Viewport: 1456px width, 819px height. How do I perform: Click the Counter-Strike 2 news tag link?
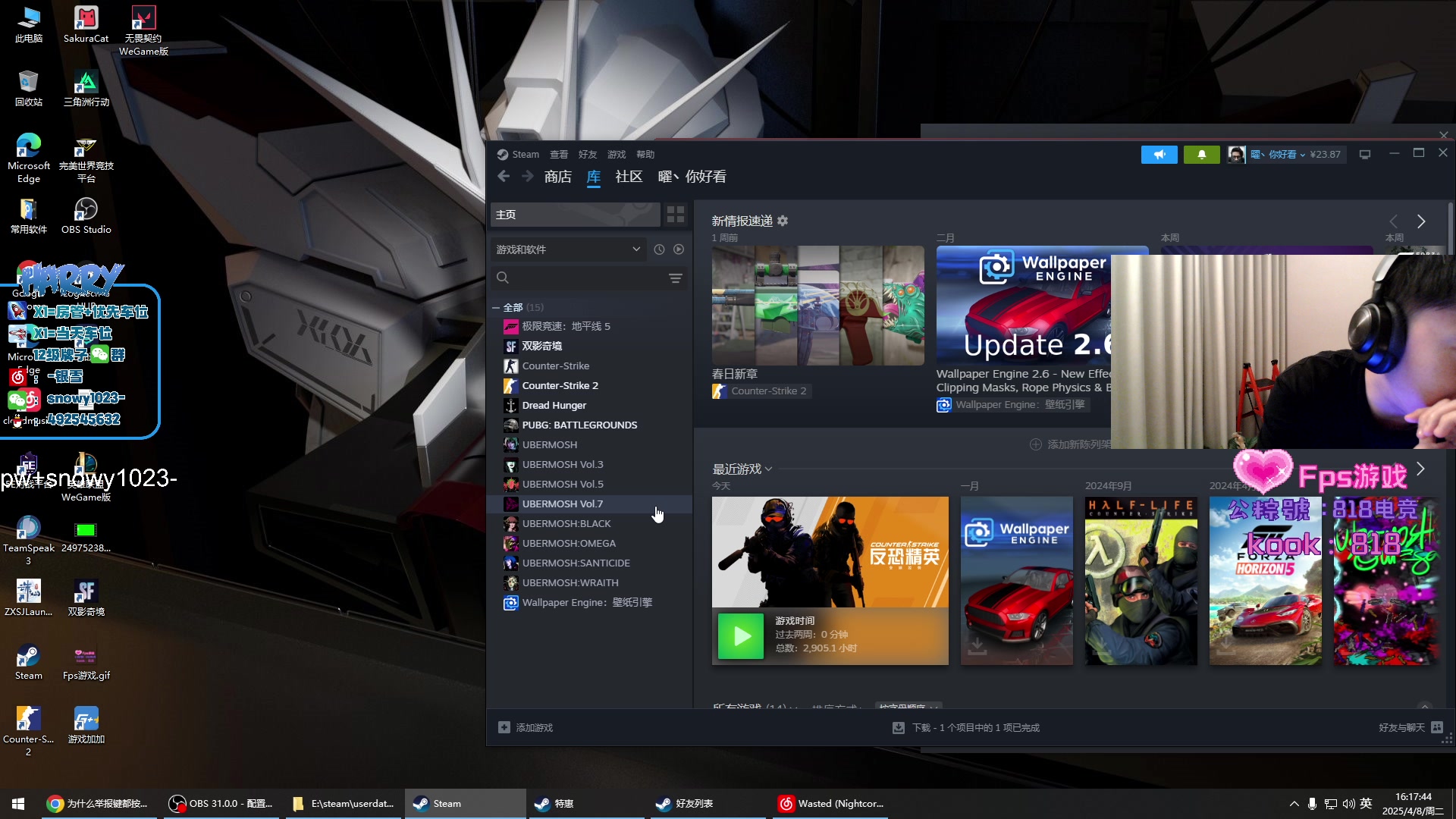(x=761, y=391)
